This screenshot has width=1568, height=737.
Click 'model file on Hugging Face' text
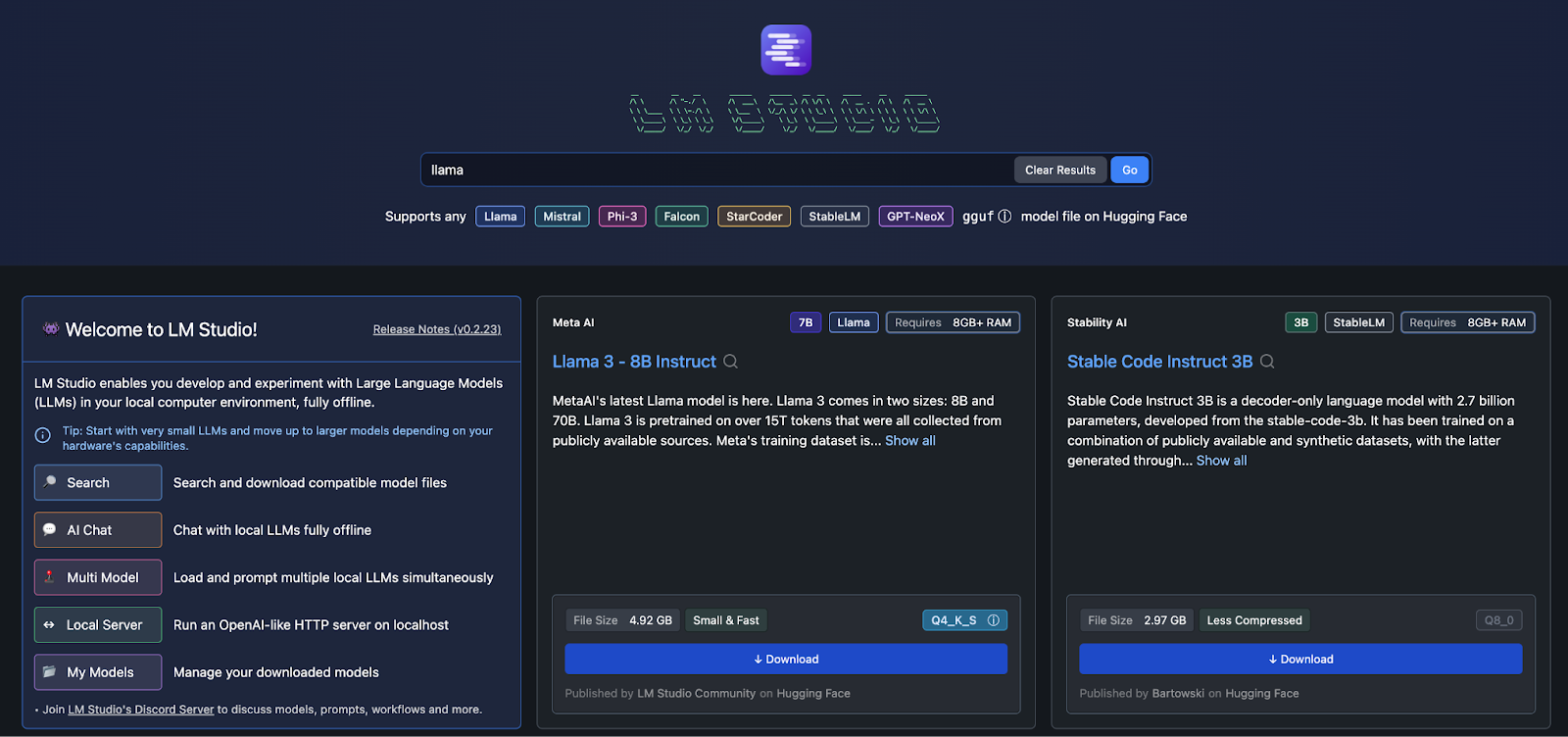(1103, 217)
